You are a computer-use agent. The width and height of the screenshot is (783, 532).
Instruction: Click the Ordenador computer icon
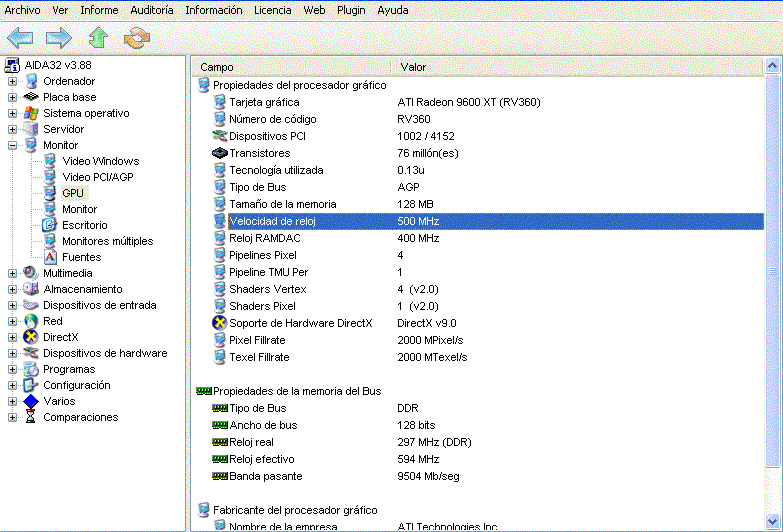[x=31, y=81]
